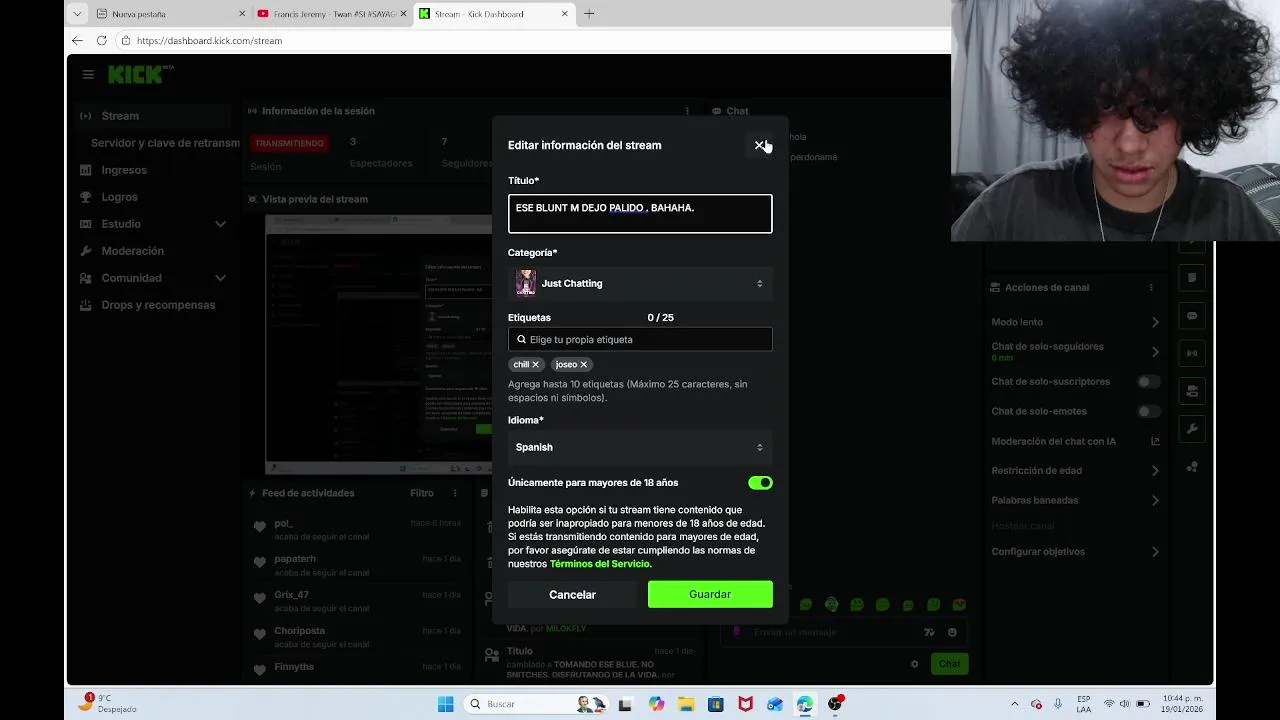This screenshot has width=1280, height=720.
Task: Click the Vista previa del stream thumbnail
Action: click(x=378, y=344)
